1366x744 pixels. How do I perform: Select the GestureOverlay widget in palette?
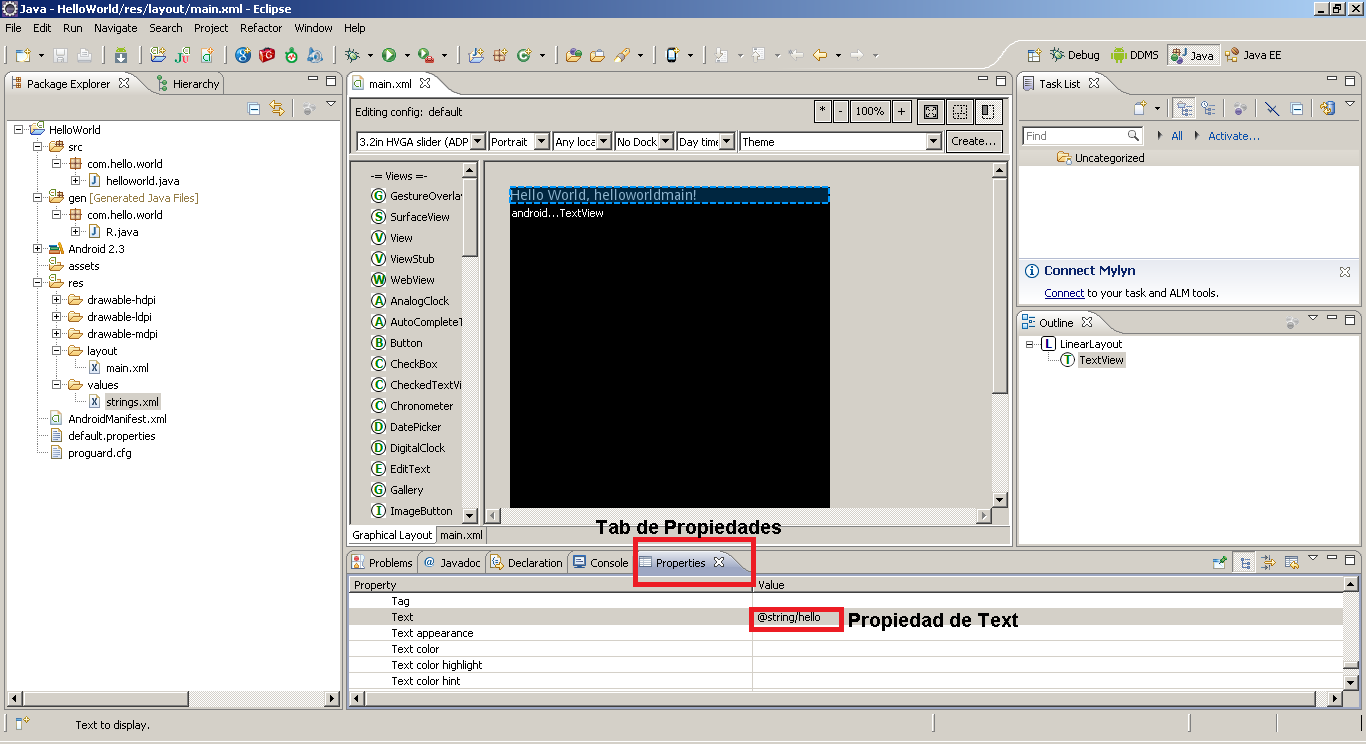tap(416, 196)
